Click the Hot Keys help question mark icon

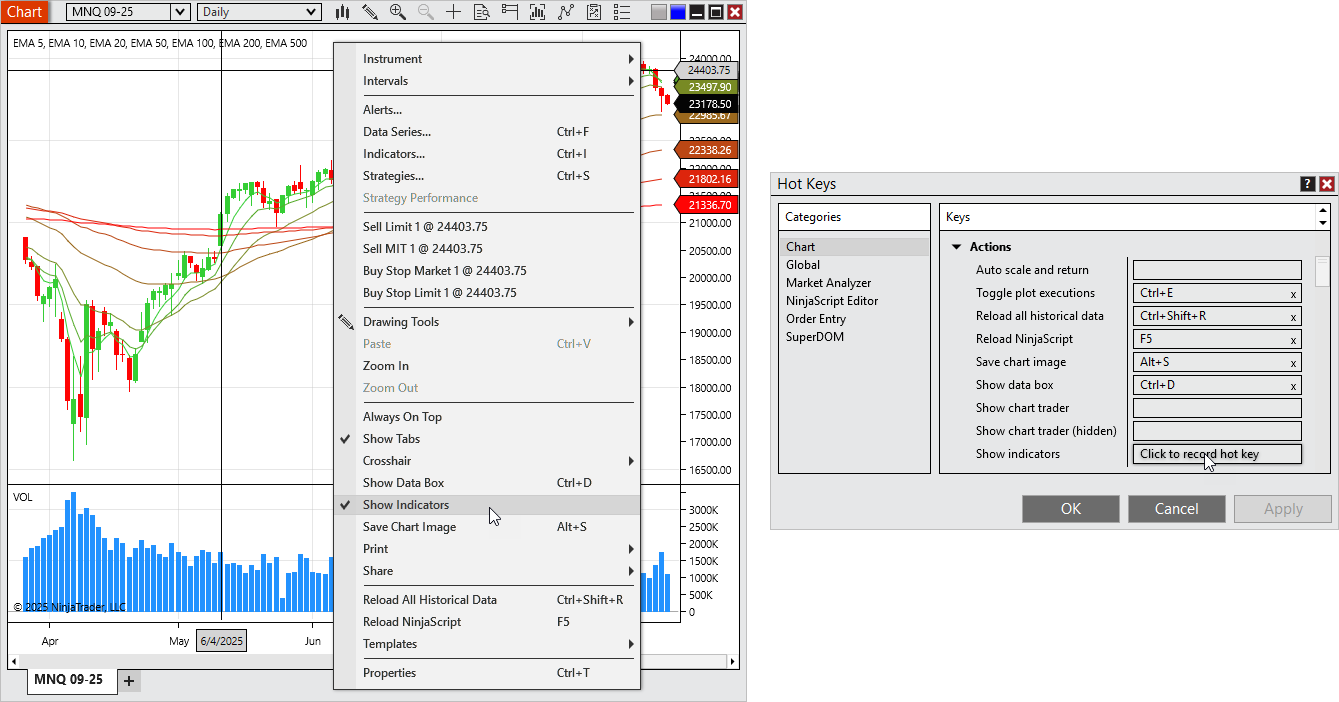1307,184
